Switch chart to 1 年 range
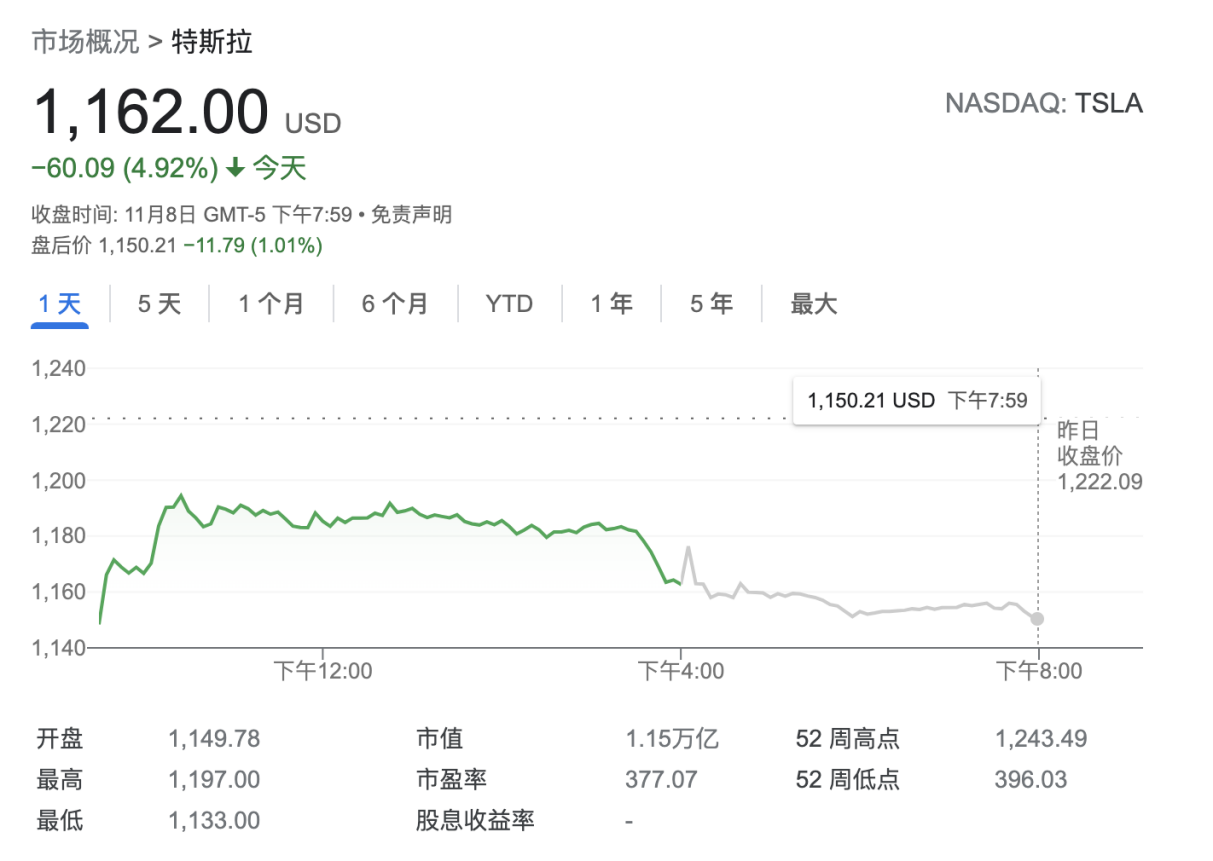The width and height of the screenshot is (1213, 861). pyautogui.click(x=611, y=304)
